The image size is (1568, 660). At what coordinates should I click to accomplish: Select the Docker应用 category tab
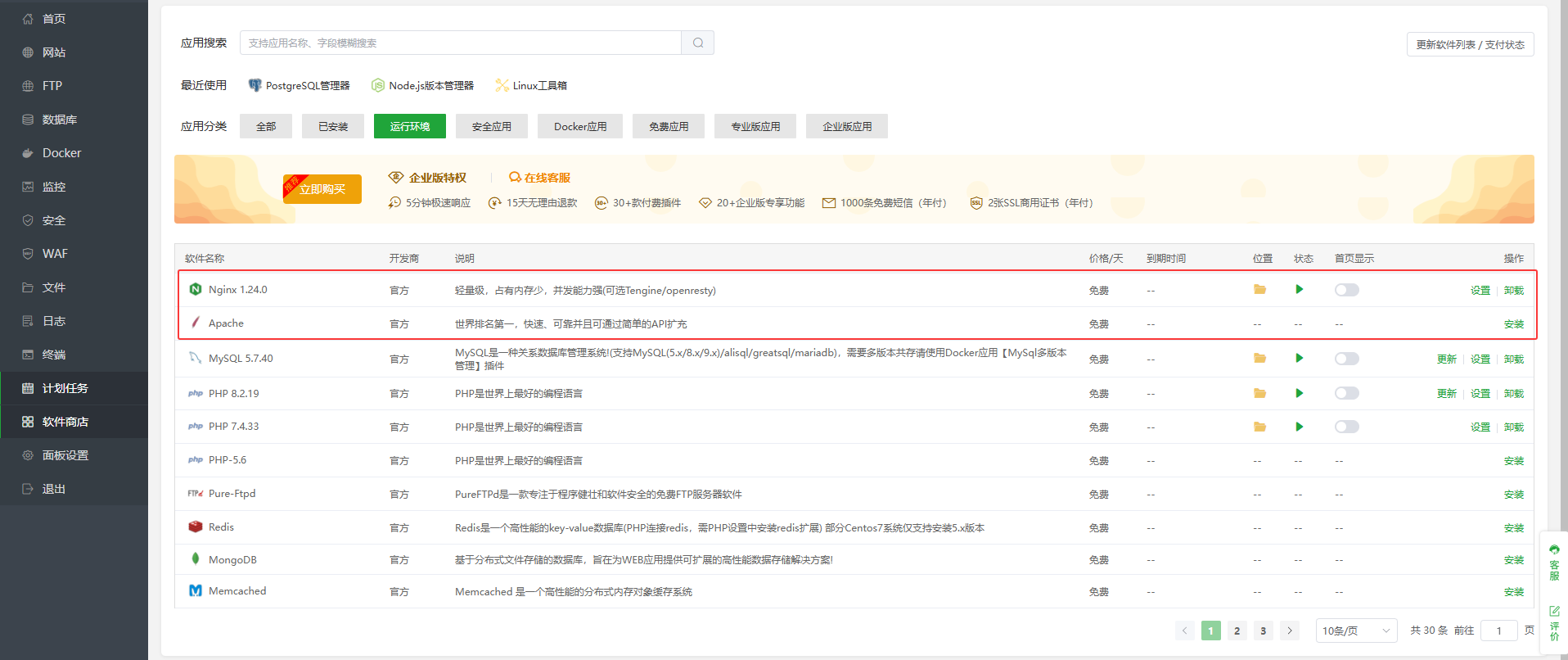pyautogui.click(x=580, y=126)
